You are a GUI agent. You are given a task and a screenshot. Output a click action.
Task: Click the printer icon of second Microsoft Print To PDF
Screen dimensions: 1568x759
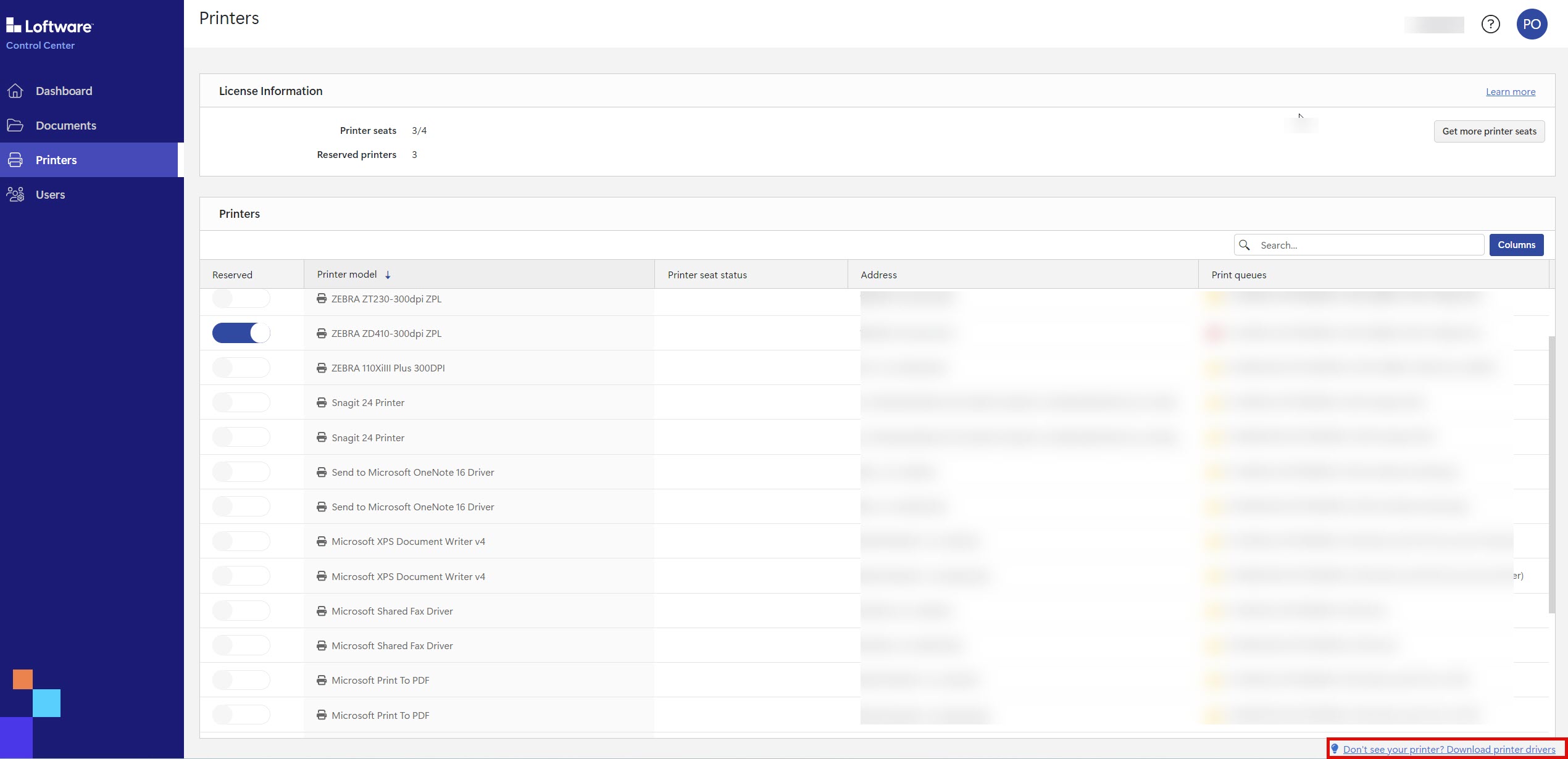pos(322,715)
